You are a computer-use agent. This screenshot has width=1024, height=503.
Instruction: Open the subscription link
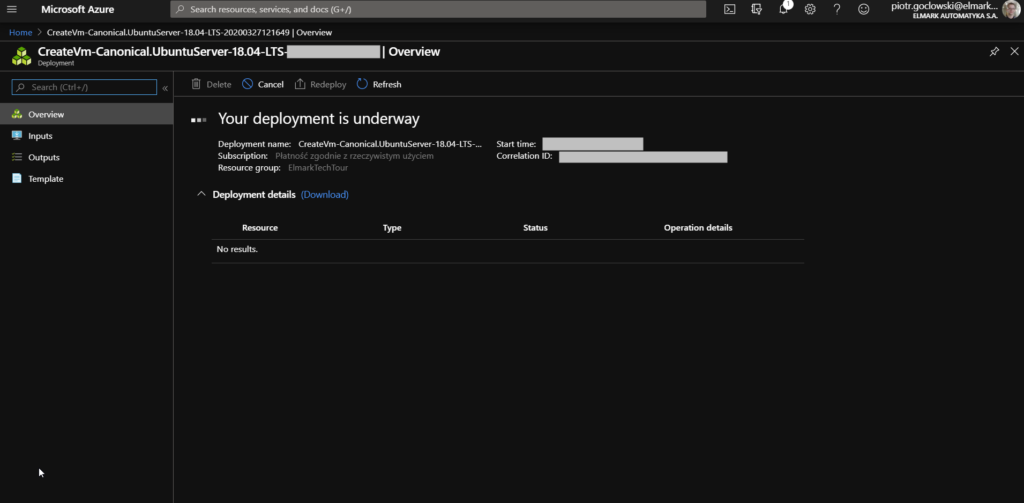click(355, 156)
